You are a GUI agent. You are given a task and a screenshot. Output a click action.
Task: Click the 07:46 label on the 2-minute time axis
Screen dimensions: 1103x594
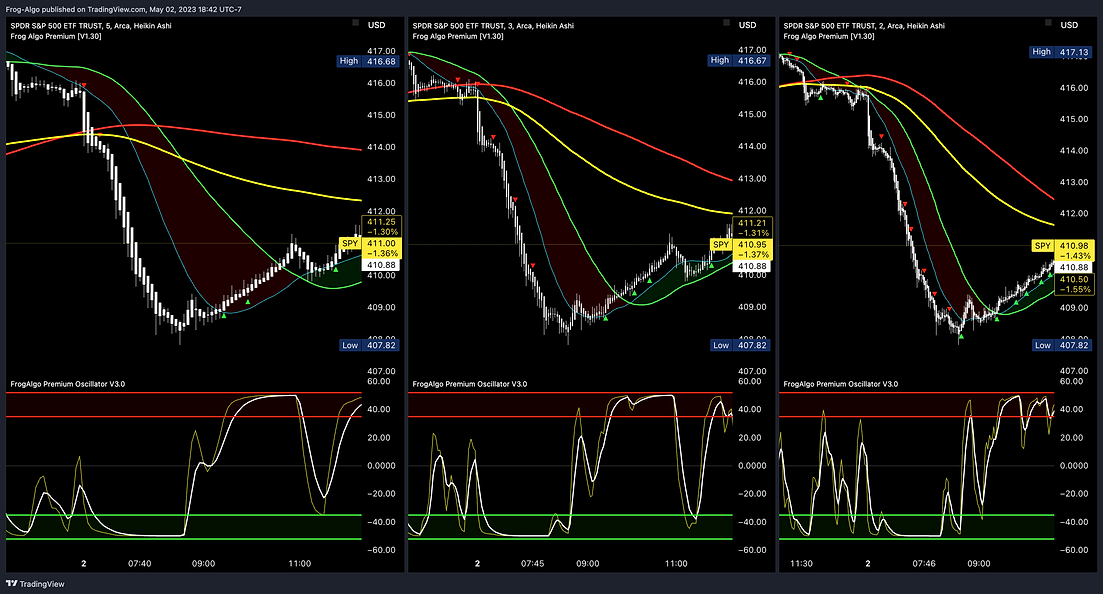click(x=924, y=564)
